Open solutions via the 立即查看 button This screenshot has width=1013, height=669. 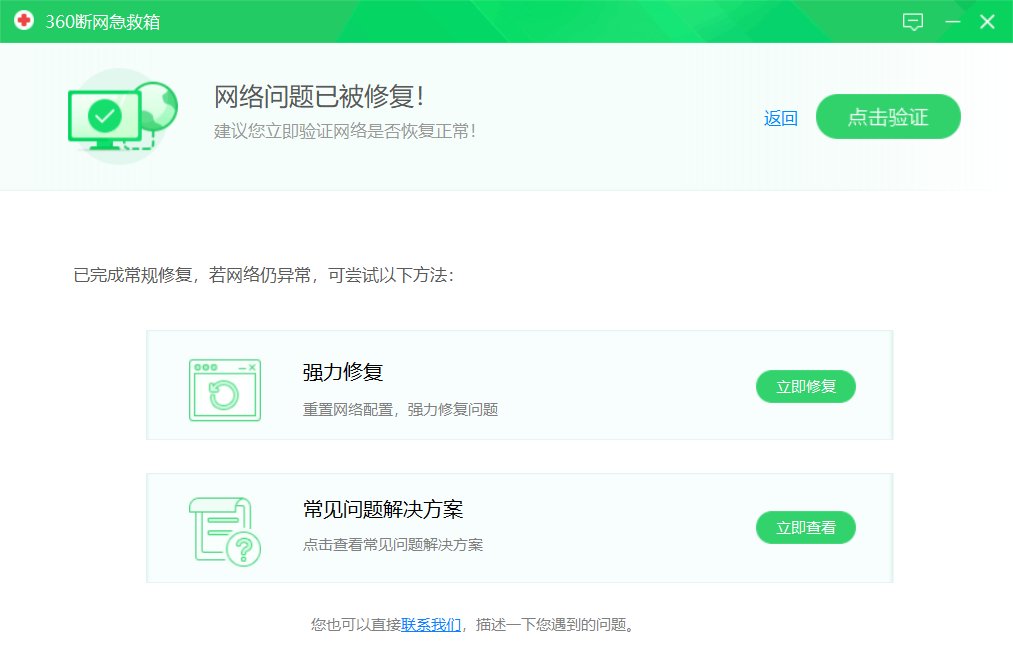pyautogui.click(x=805, y=527)
